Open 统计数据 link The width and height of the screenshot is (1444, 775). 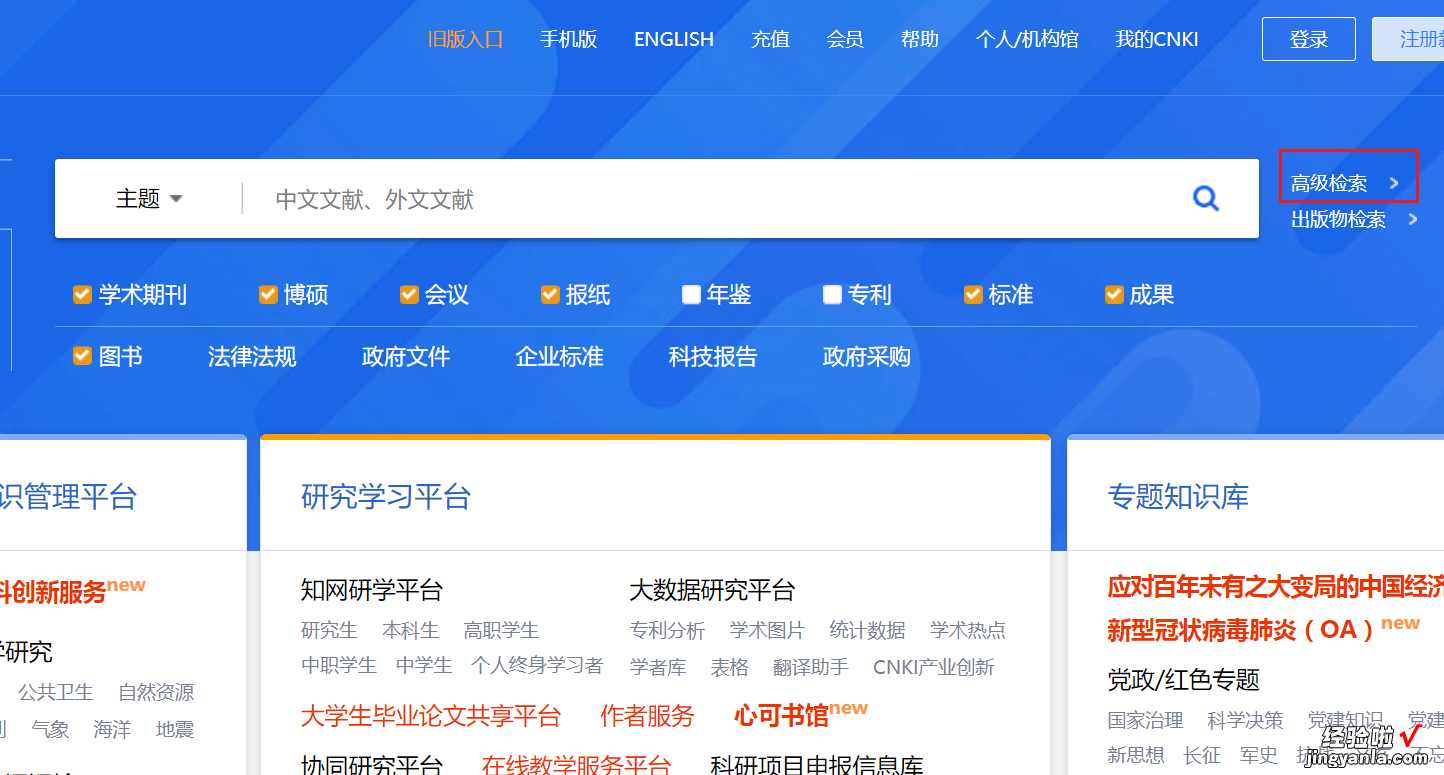(867, 630)
